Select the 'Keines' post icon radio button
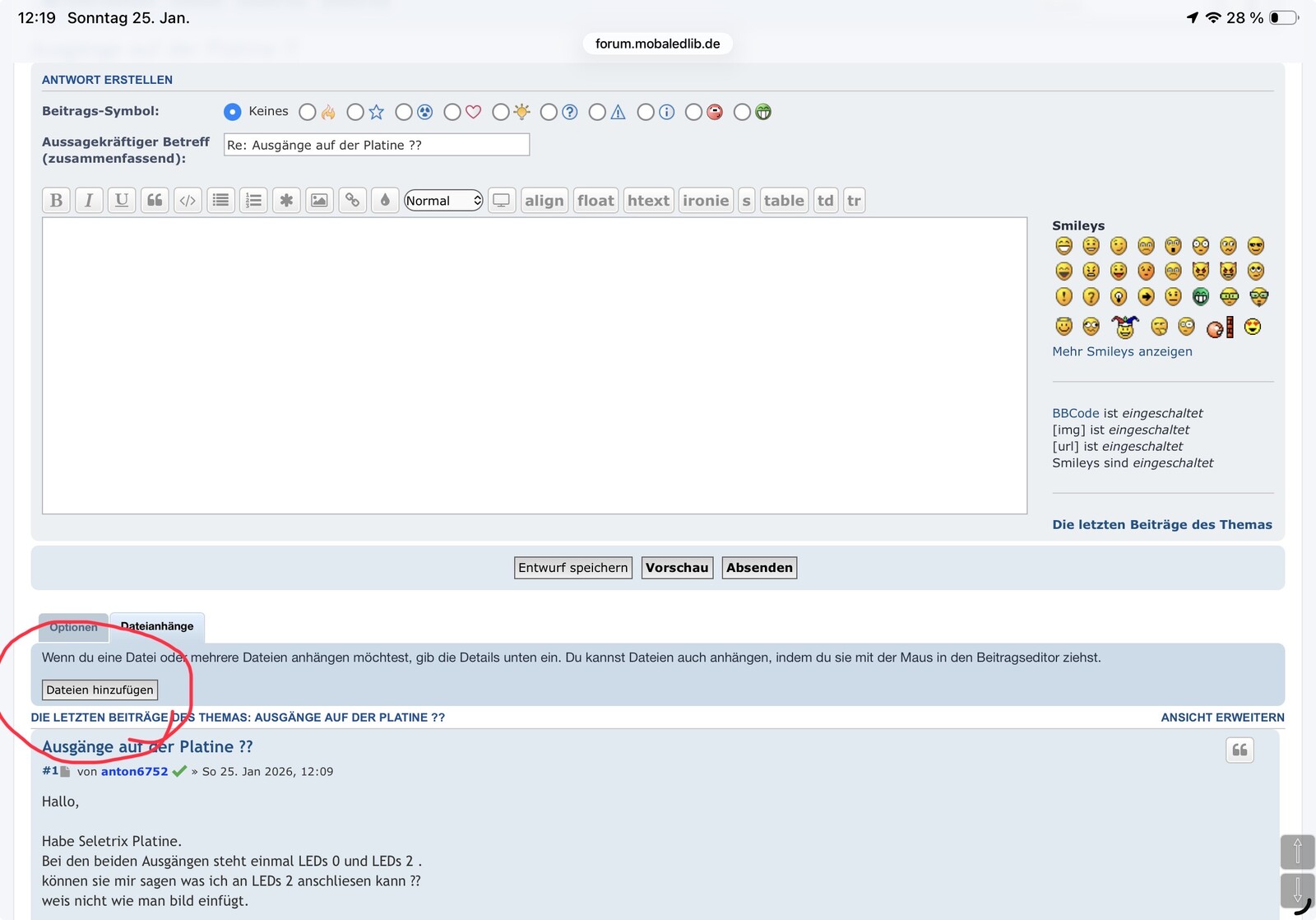Image resolution: width=1316 pixels, height=920 pixels. (233, 112)
